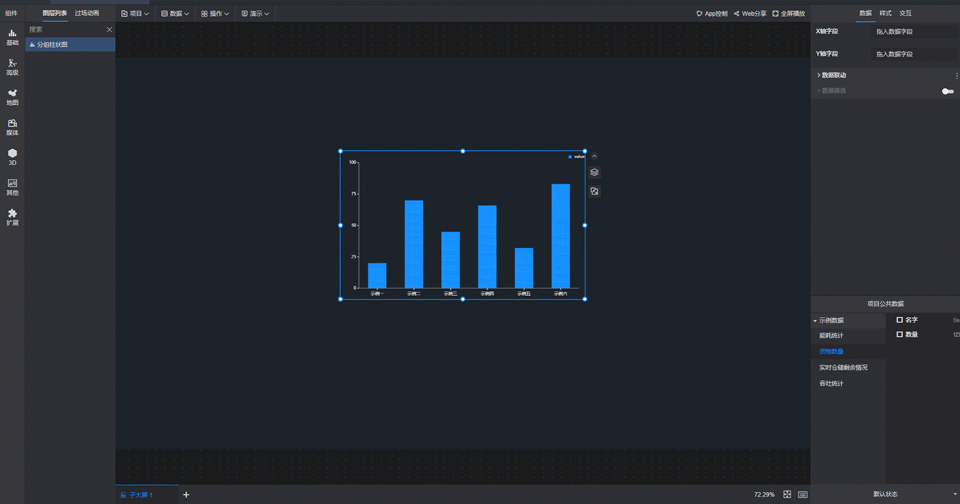Open the 扩展 extension components category
Screen dimensions: 960x504
(12, 217)
